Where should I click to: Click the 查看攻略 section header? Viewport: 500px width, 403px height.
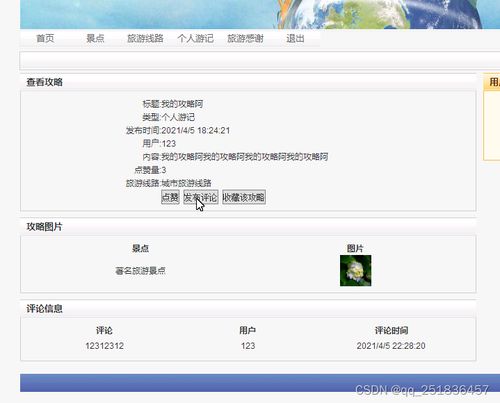[45, 82]
